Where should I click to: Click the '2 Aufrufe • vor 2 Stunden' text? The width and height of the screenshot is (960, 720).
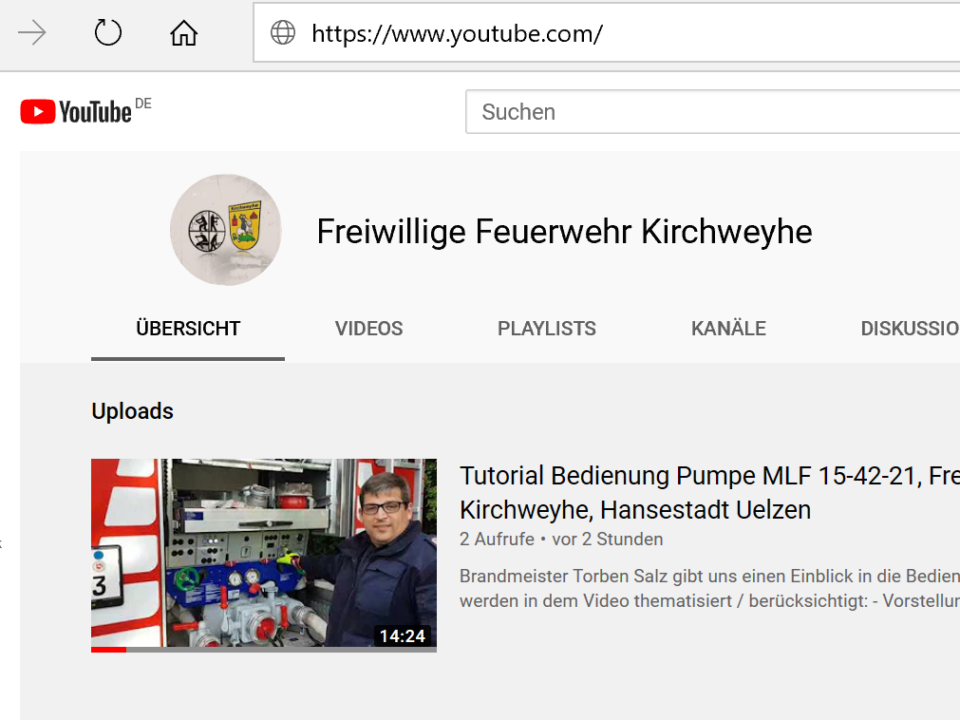click(x=561, y=539)
